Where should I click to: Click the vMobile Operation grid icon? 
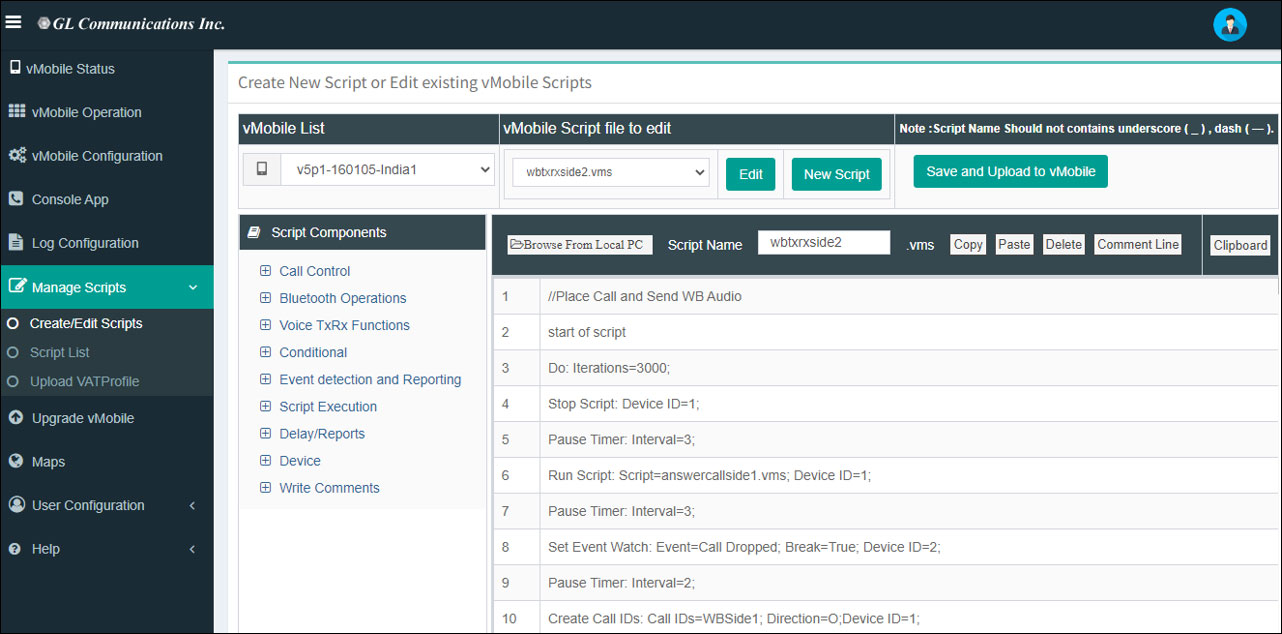[x=17, y=112]
